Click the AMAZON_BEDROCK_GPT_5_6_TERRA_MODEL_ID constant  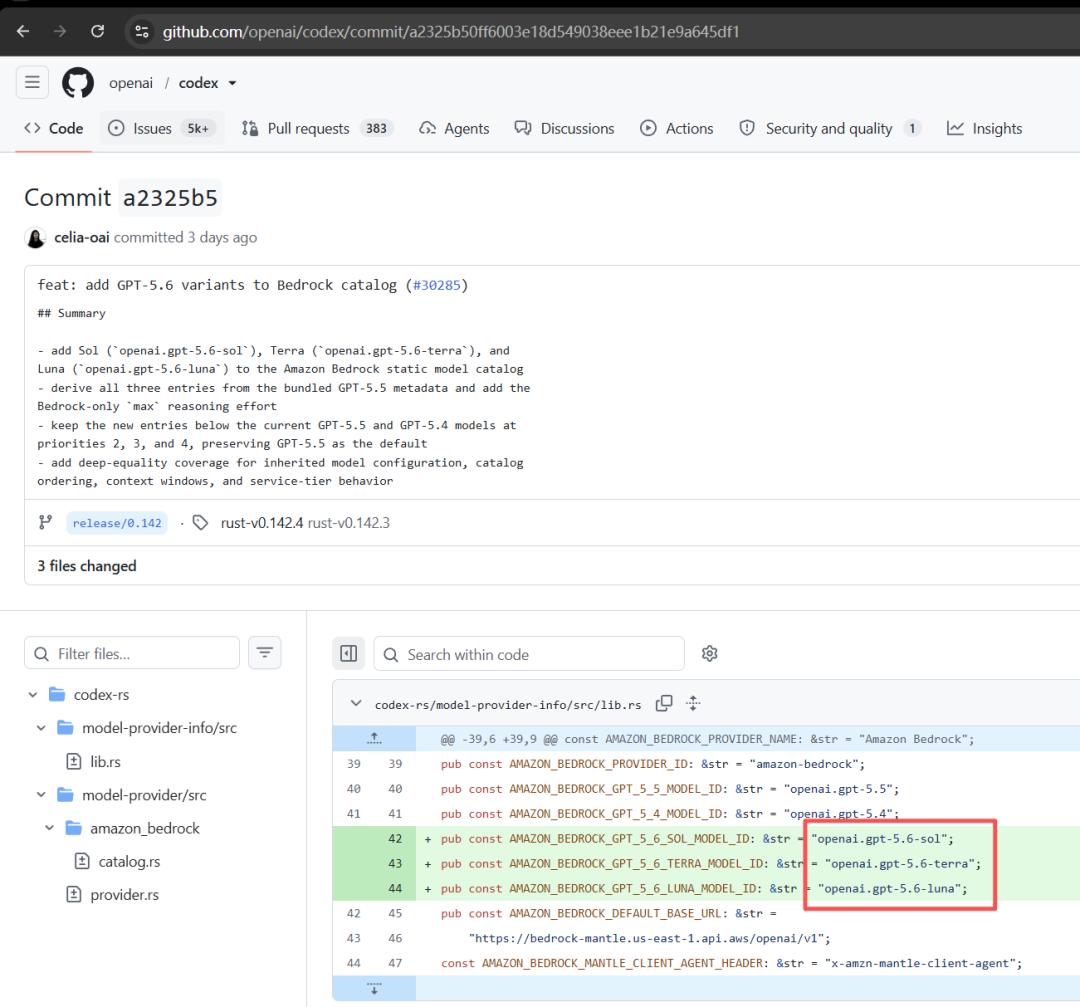(x=638, y=864)
